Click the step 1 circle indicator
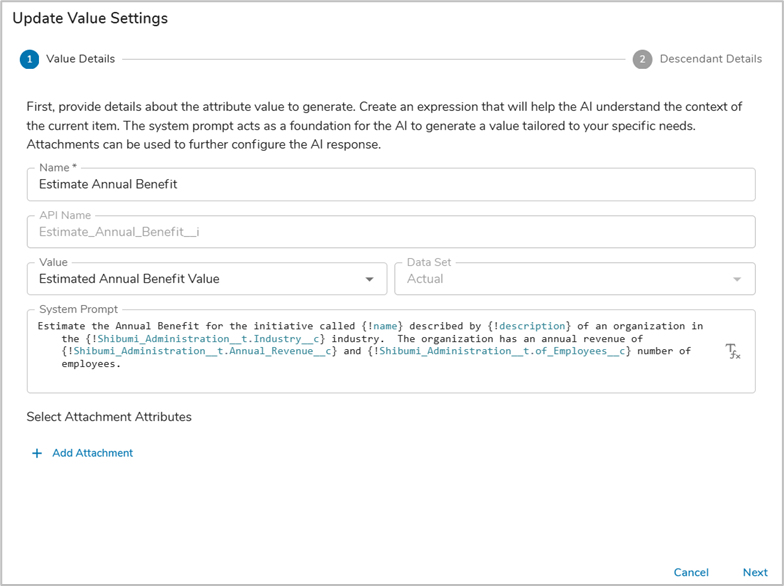 click(x=29, y=59)
